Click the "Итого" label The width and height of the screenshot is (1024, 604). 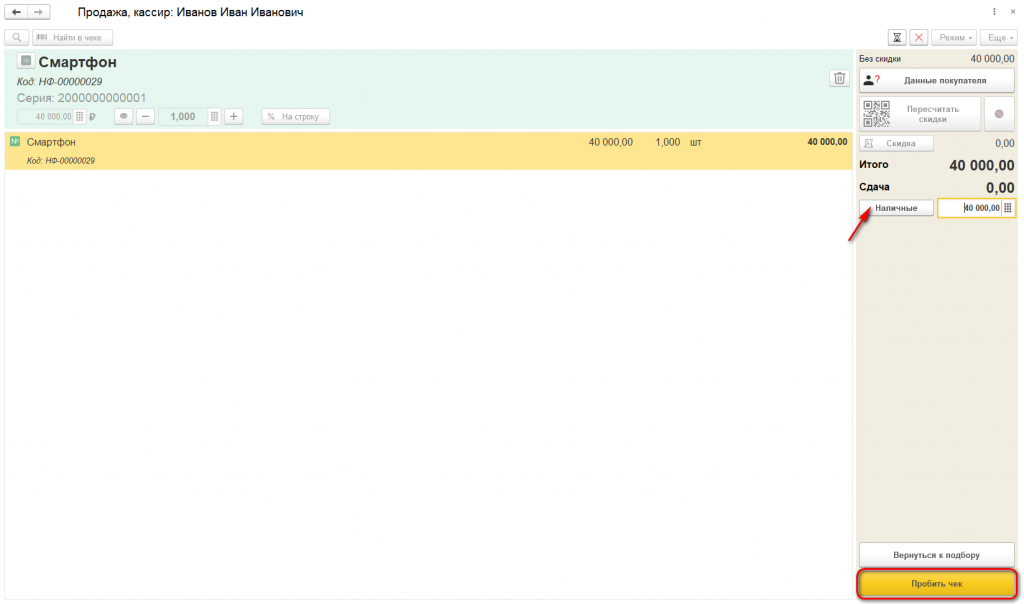(874, 165)
